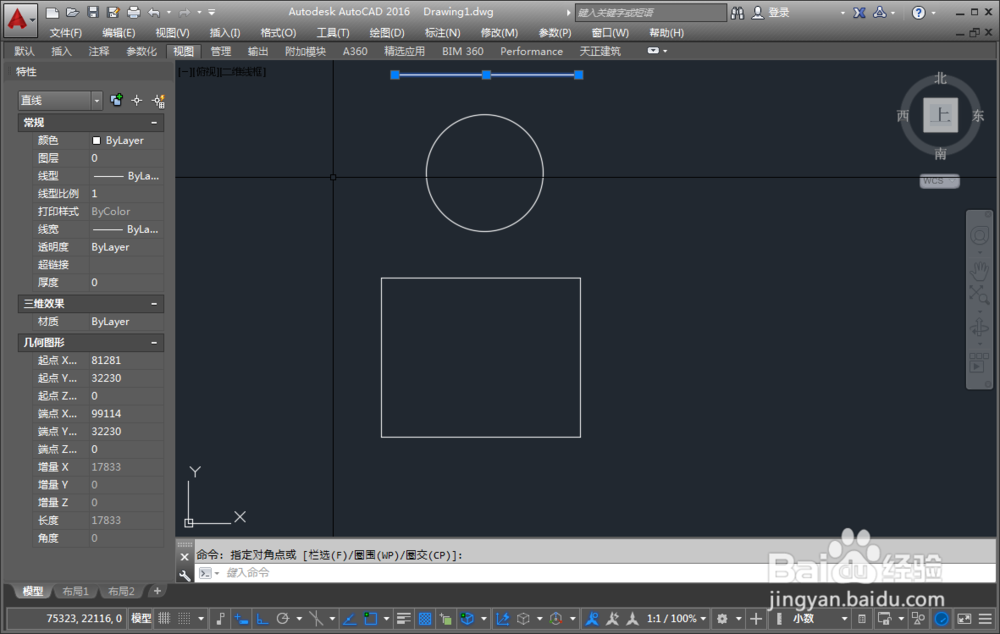Screen dimensions: 1000x634
Task: Click the Autodesk Exchange X icon
Action: [x=860, y=13]
